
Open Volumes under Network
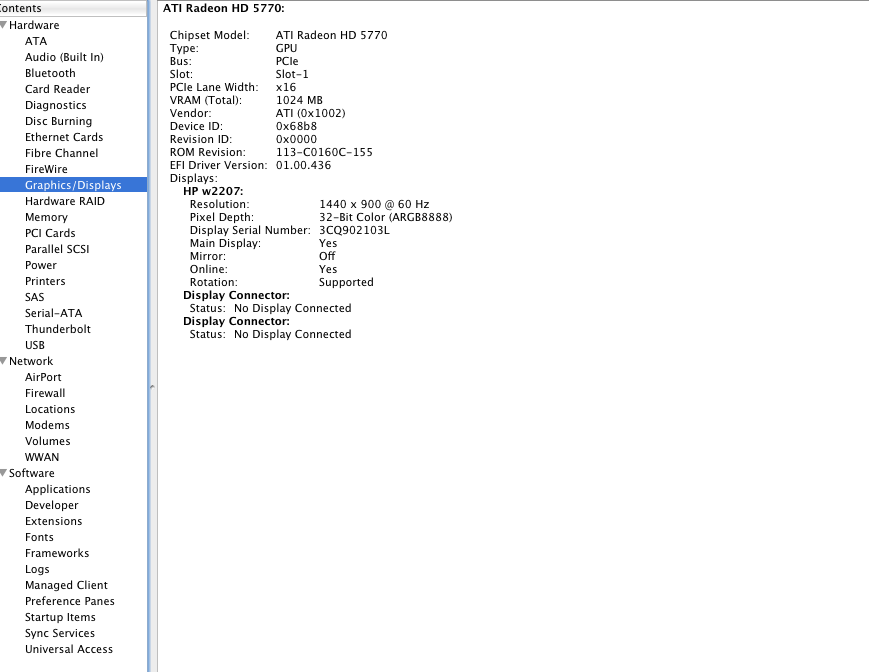(x=48, y=442)
